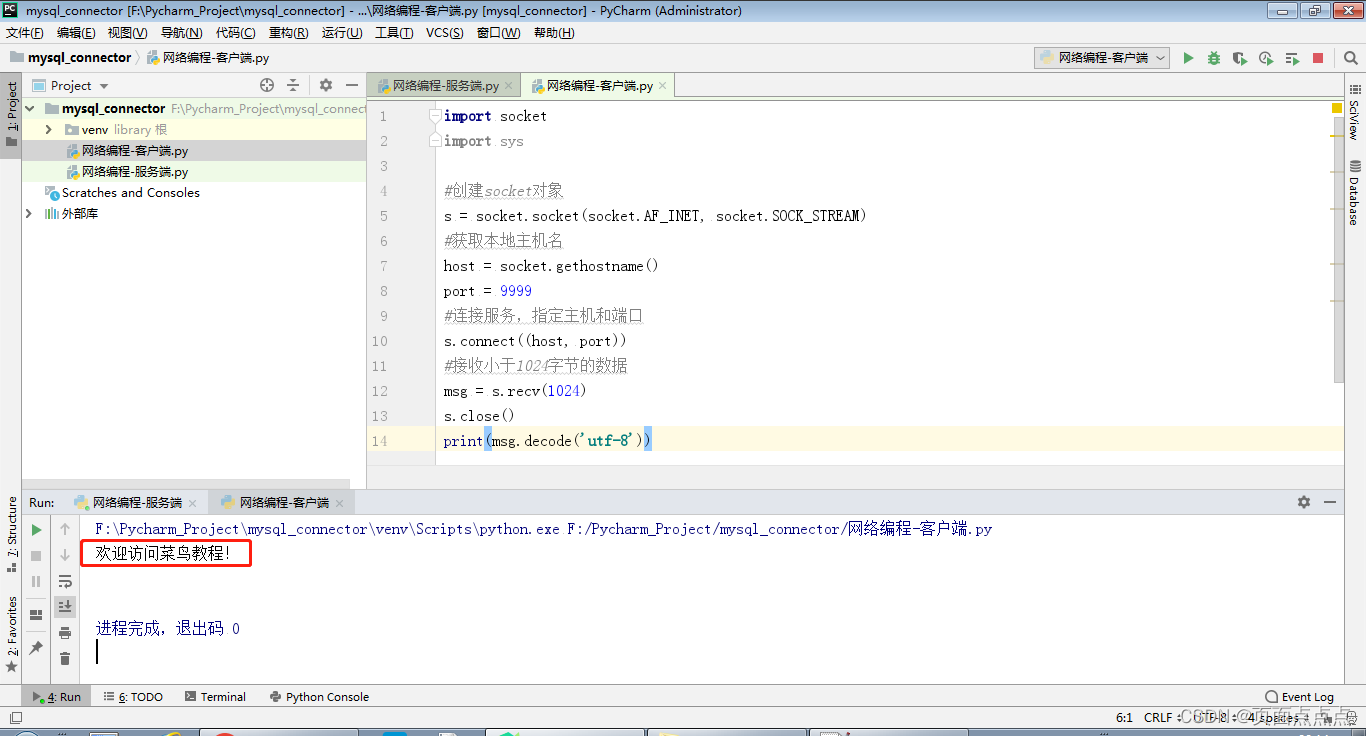Open the 工具(T) menu

point(394,33)
